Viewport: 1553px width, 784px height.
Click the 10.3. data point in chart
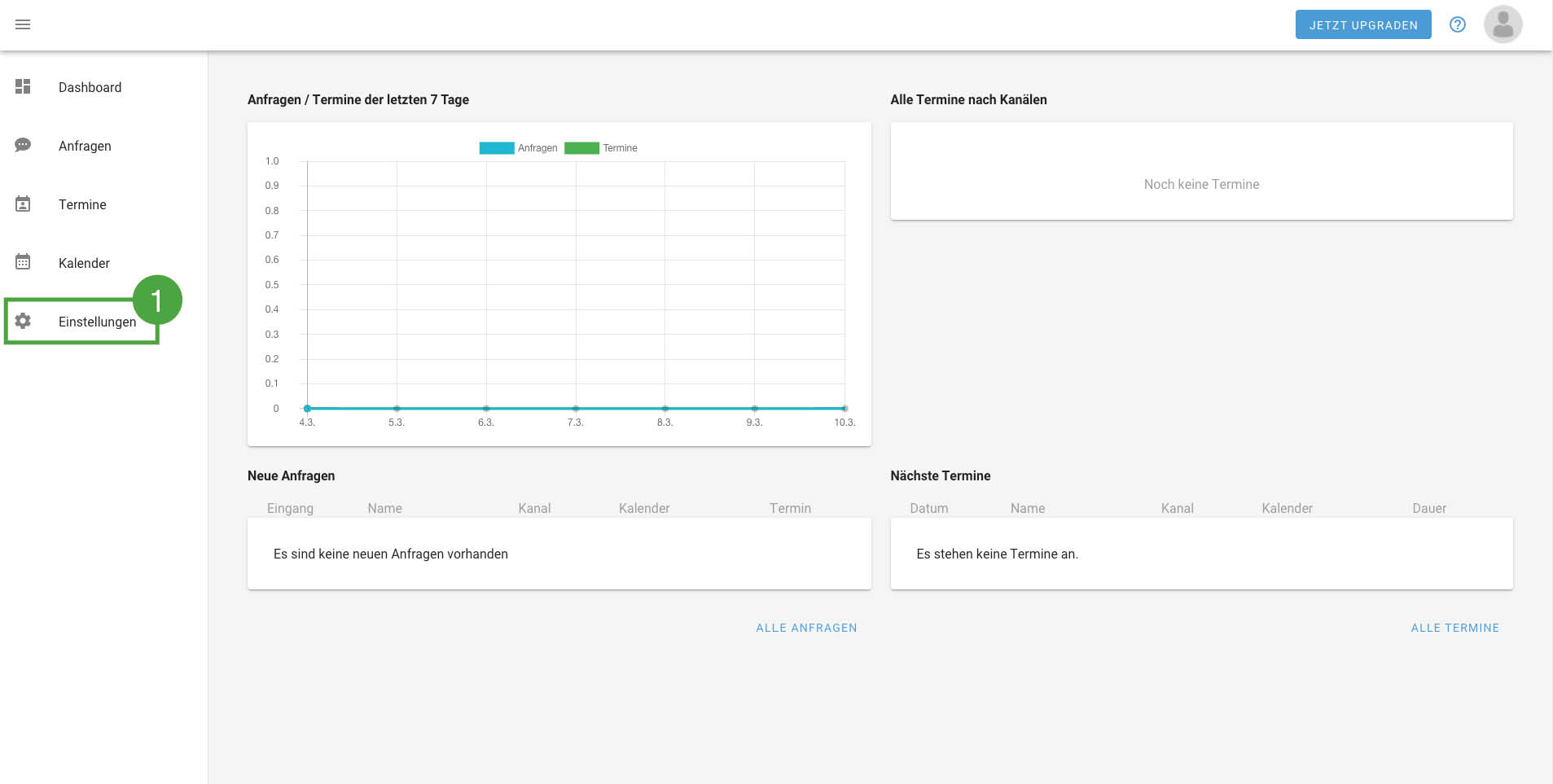pos(844,408)
